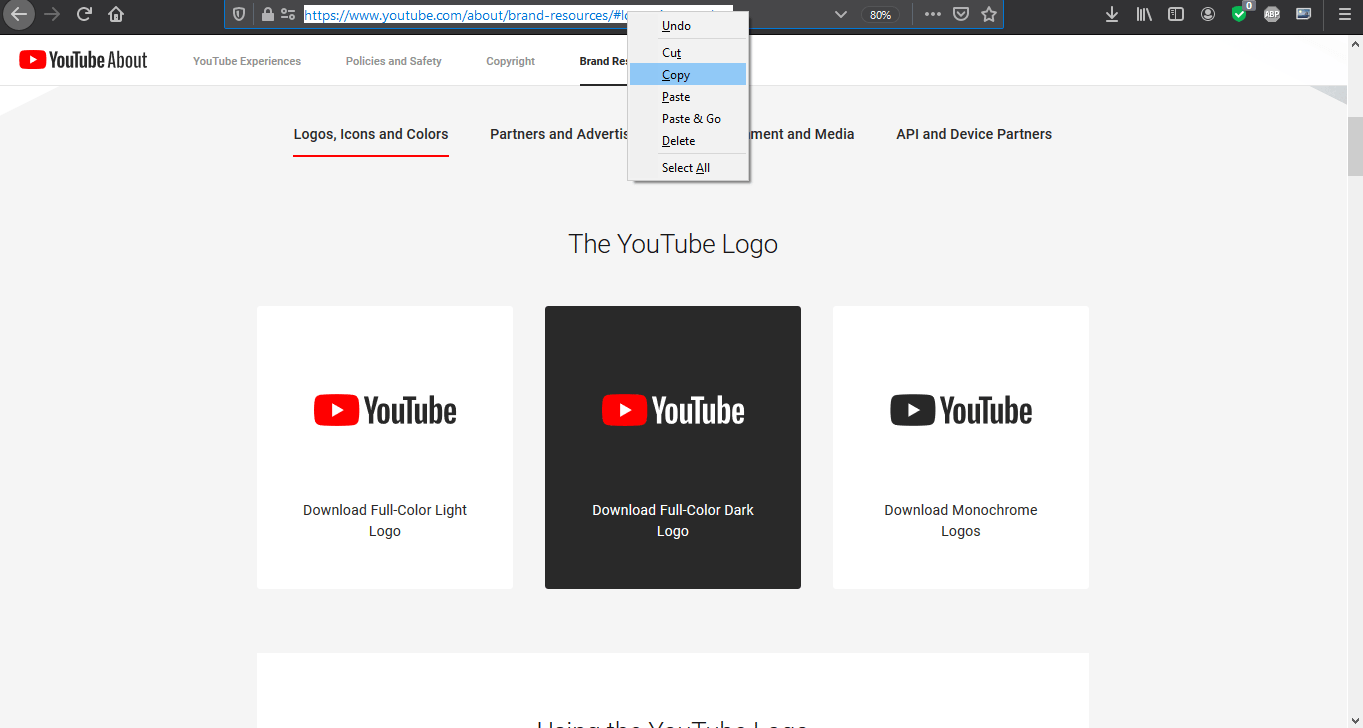The width and height of the screenshot is (1363, 728).
Task: Choose Paste in the context menu
Action: [688, 97]
